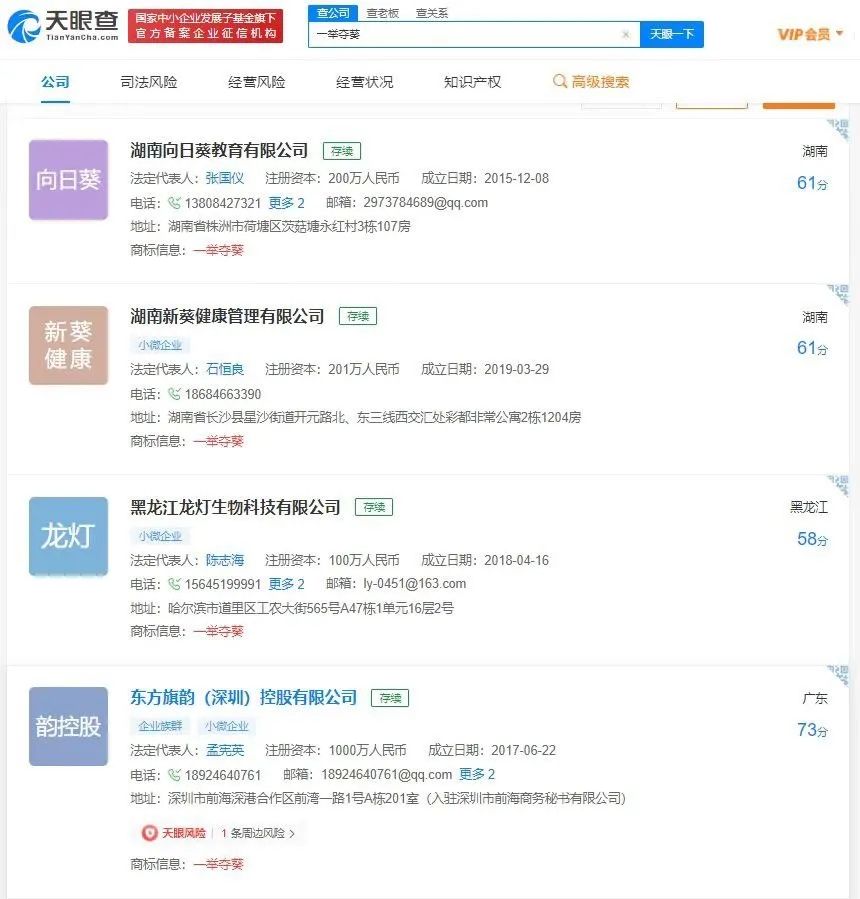Screen dimensions: 860x899
Task: Click the 61分 score of 湖南向日葵教育
Action: click(x=812, y=183)
